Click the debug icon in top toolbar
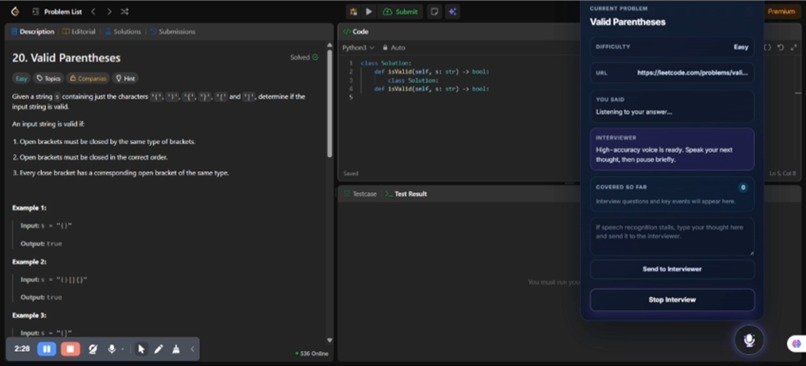The image size is (806, 366). (x=354, y=11)
